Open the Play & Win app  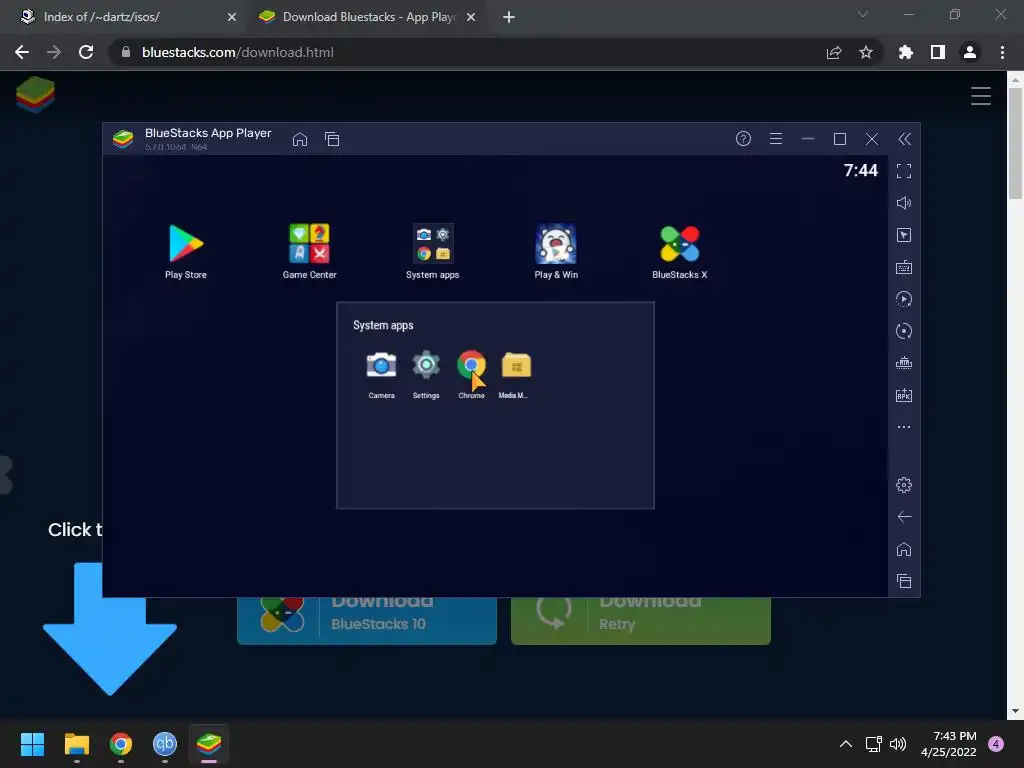pos(556,251)
